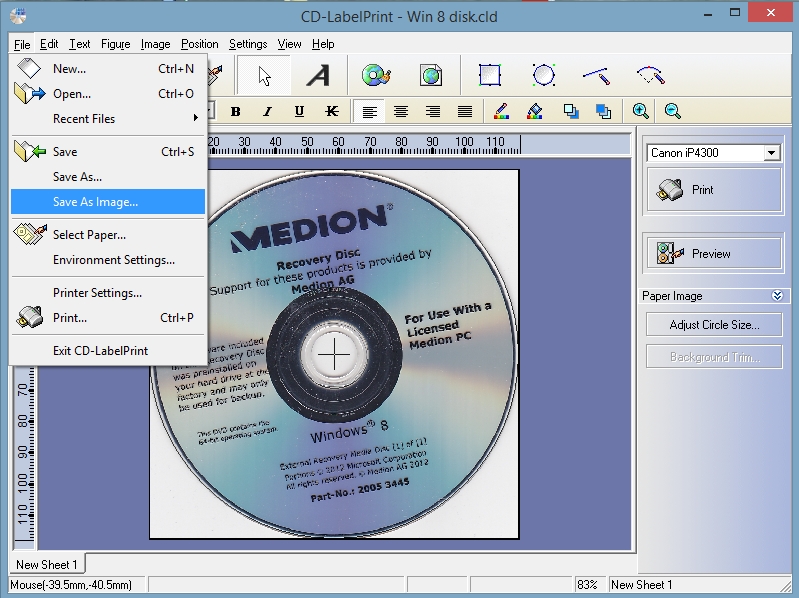Select the arc drawing tool
The height and width of the screenshot is (598, 799).
[651, 75]
